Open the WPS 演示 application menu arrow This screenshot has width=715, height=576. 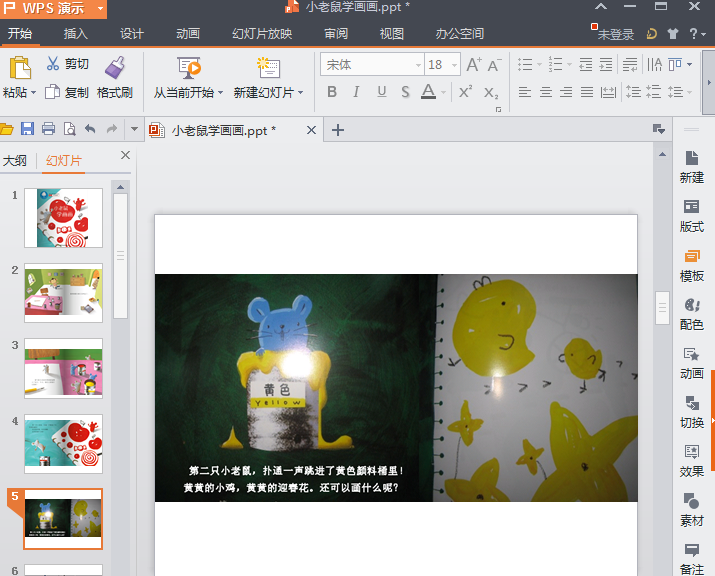click(100, 8)
